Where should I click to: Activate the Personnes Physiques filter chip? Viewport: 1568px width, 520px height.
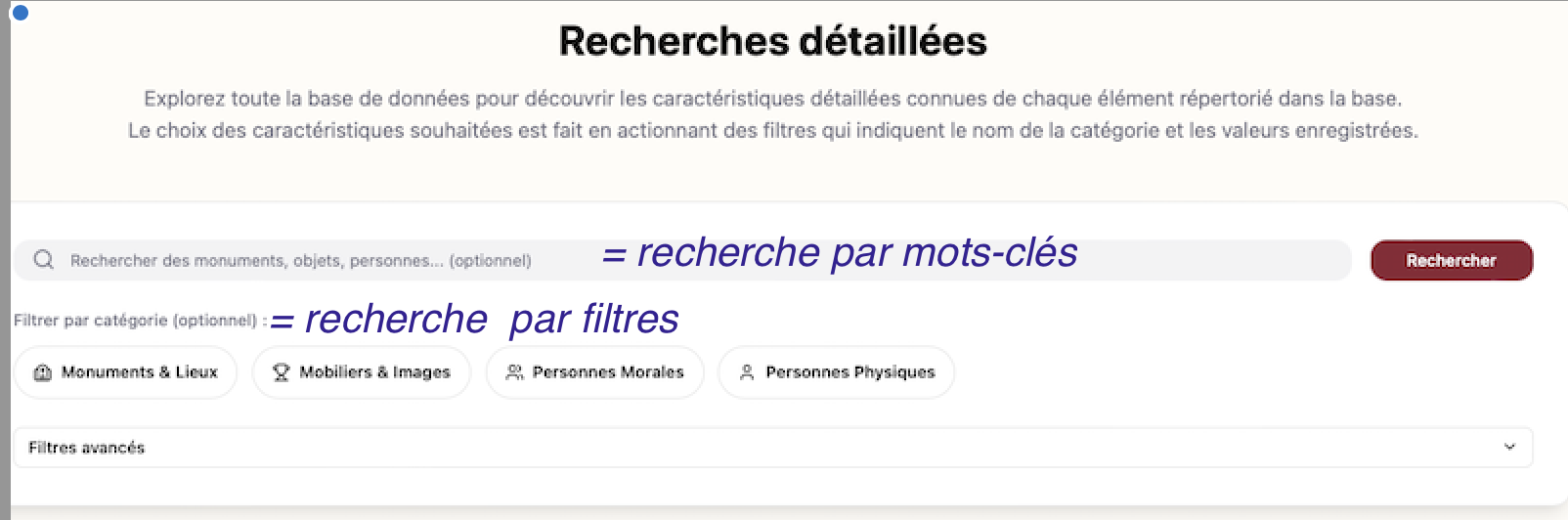[838, 372]
